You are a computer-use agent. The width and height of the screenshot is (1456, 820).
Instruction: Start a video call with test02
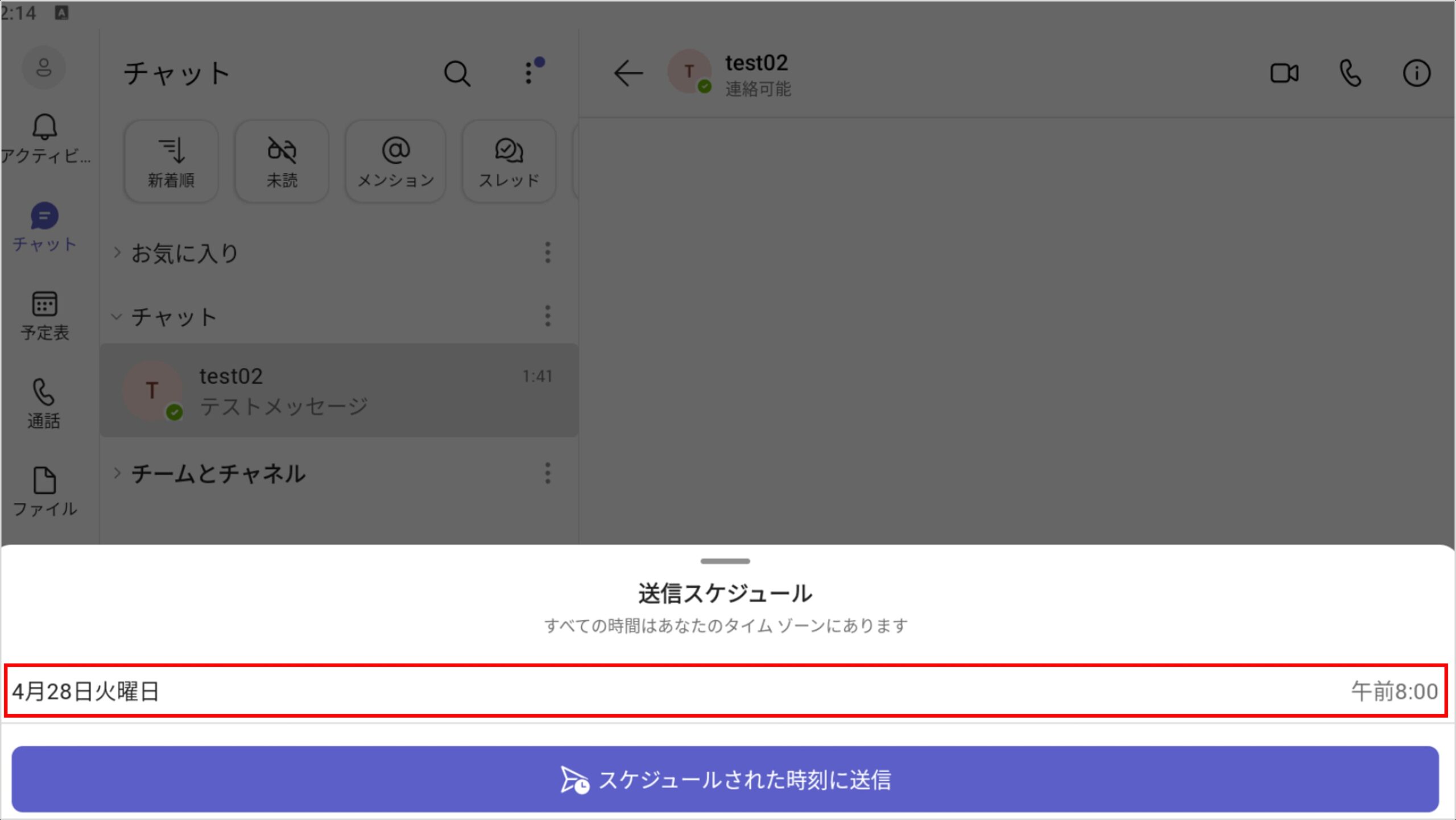click(1284, 73)
